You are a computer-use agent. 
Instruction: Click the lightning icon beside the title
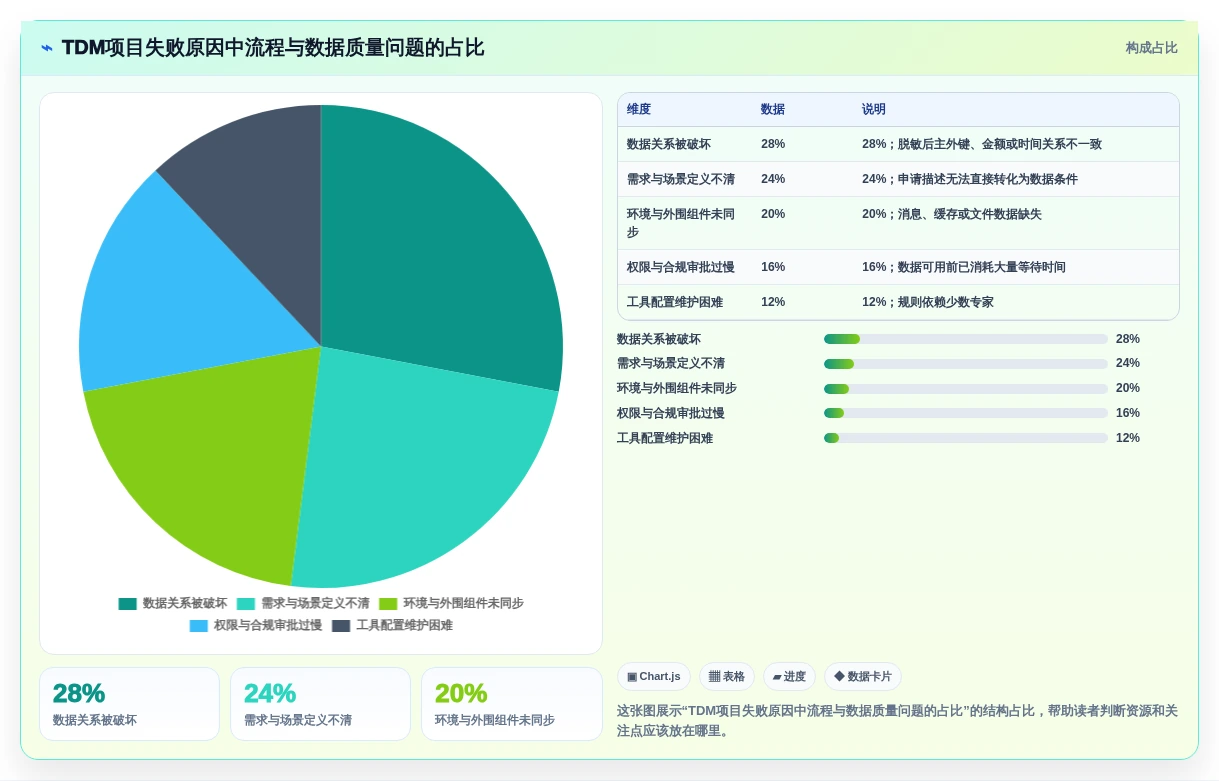pos(47,48)
